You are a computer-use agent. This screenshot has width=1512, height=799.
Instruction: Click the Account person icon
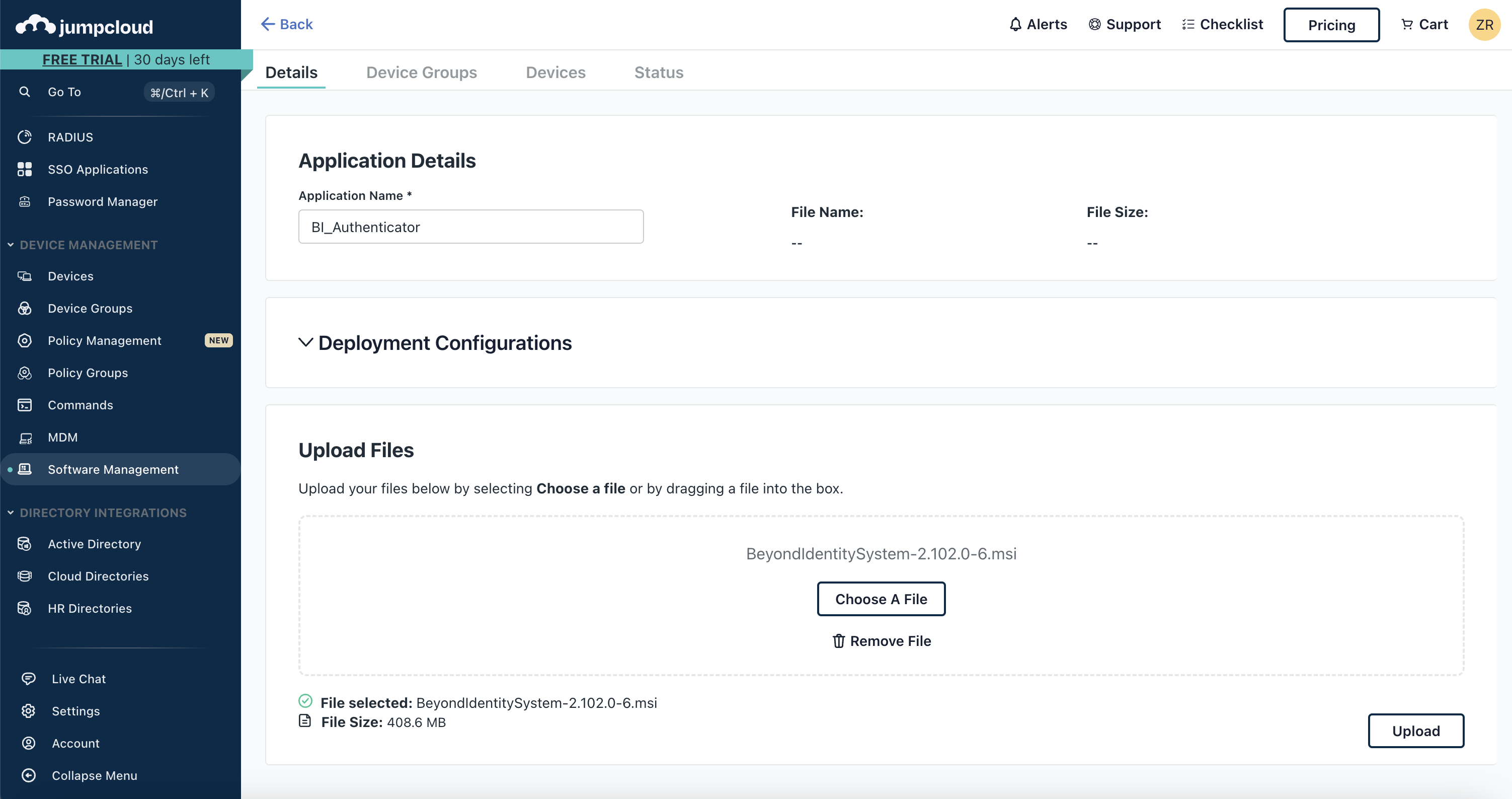tap(28, 743)
